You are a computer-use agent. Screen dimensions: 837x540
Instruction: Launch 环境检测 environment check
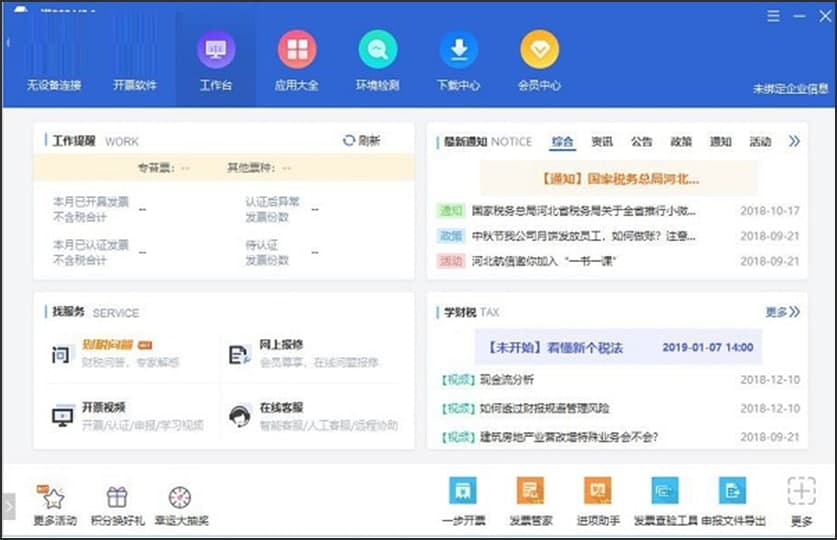point(378,50)
